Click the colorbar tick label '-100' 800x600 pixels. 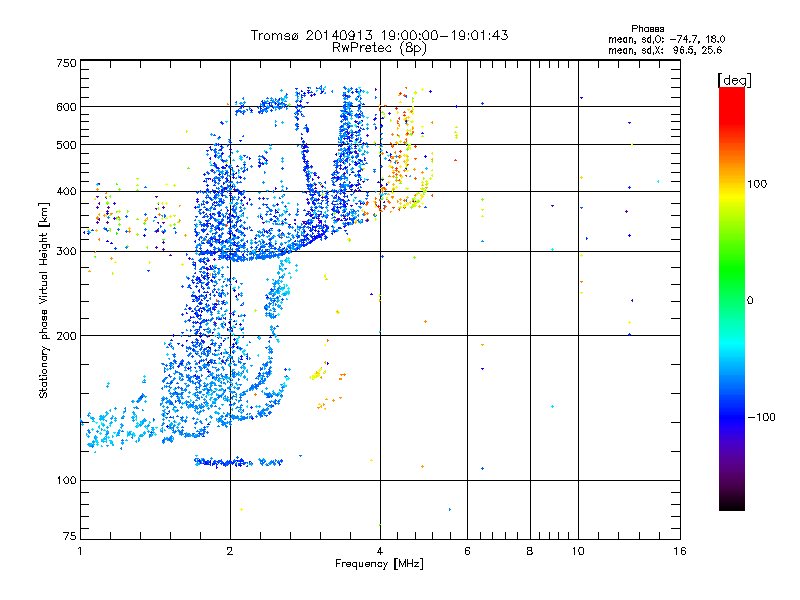(761, 417)
